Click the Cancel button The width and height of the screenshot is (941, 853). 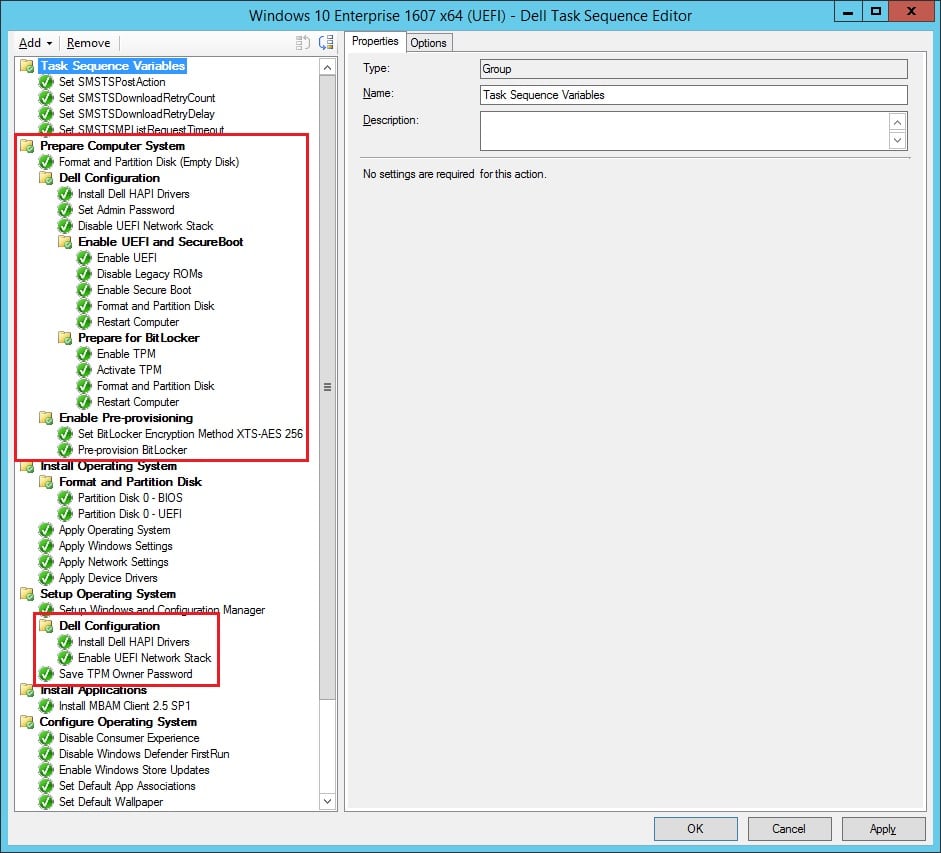789,829
